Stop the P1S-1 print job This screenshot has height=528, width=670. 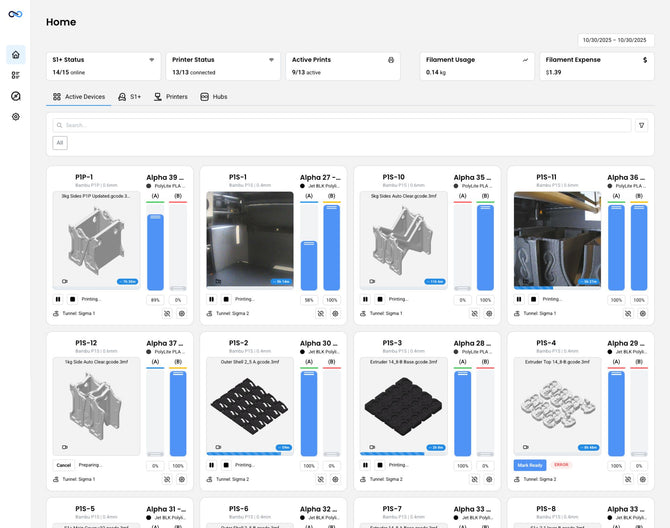(x=226, y=299)
